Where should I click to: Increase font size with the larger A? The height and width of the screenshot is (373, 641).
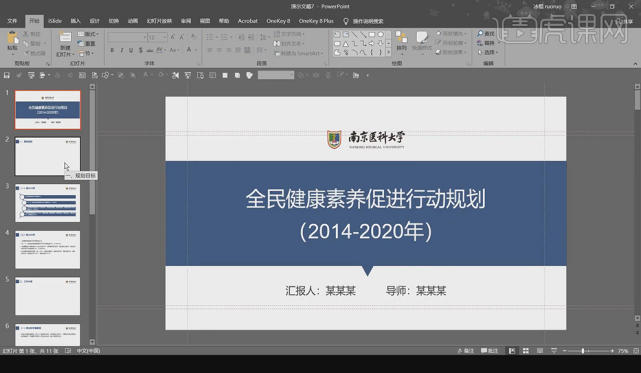pyautogui.click(x=173, y=37)
